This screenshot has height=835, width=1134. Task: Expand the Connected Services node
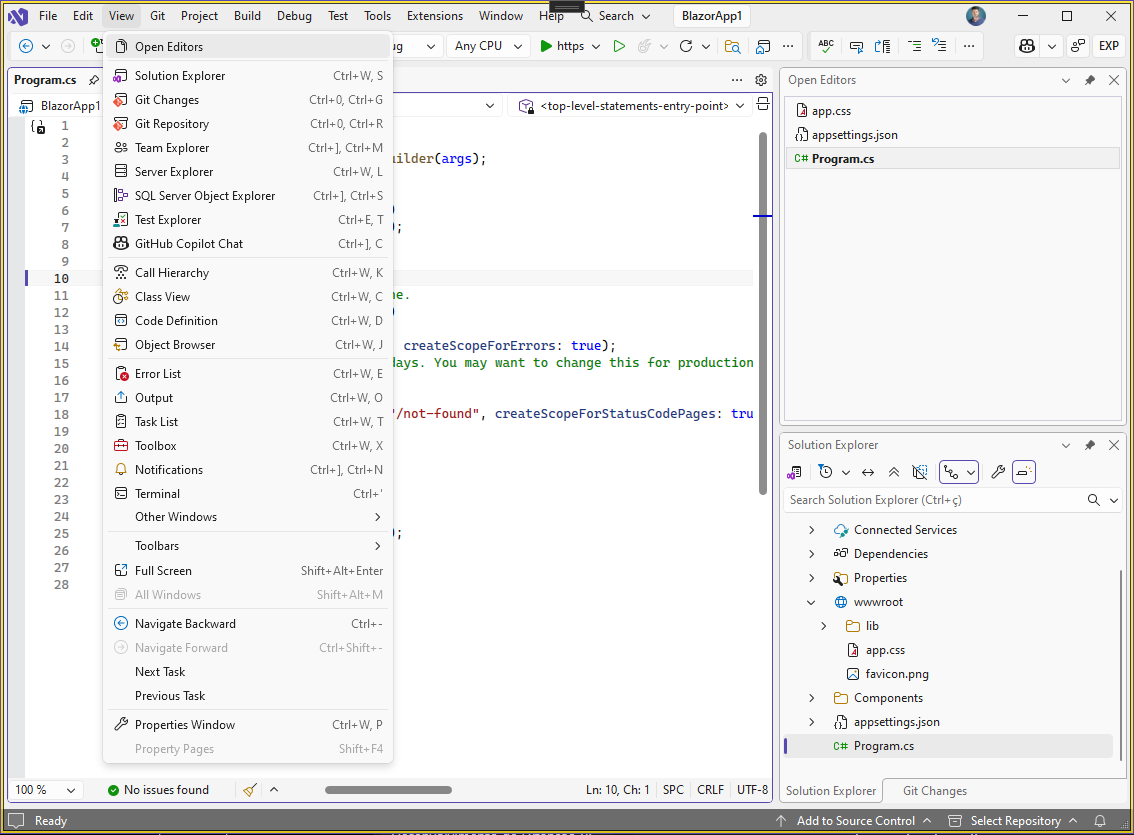click(811, 530)
